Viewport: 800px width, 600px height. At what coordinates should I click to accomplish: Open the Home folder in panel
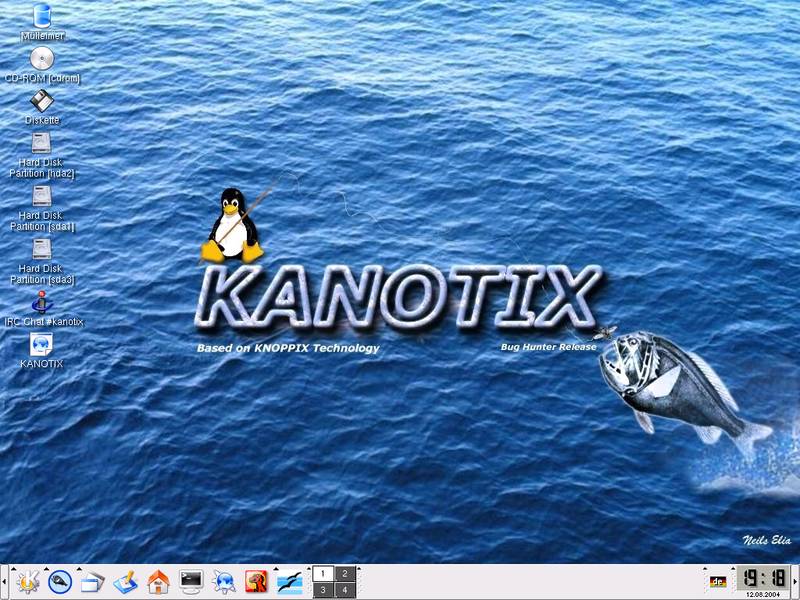click(158, 581)
